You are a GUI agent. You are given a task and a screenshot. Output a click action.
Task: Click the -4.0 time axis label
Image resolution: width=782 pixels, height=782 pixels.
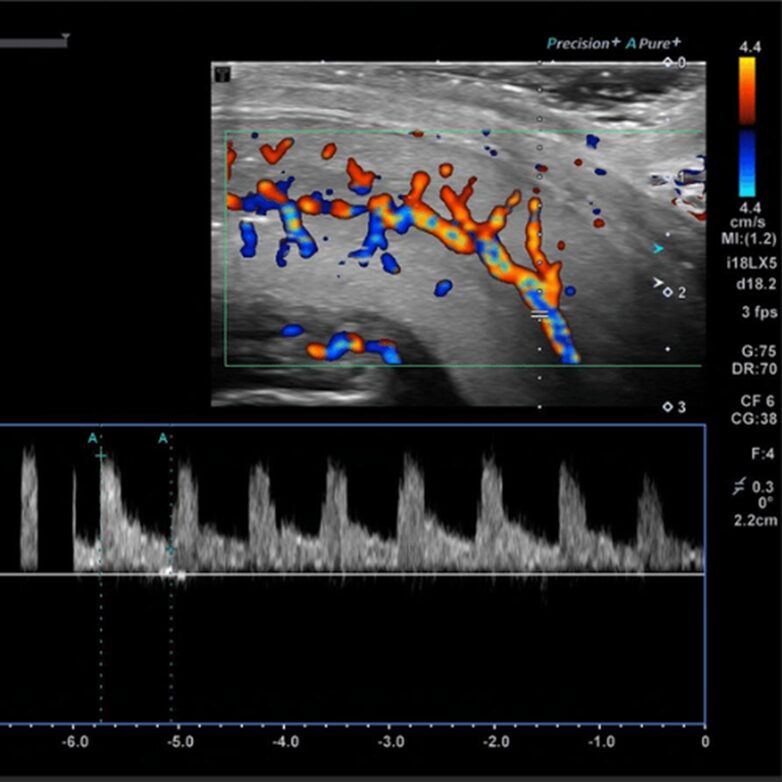click(x=285, y=742)
